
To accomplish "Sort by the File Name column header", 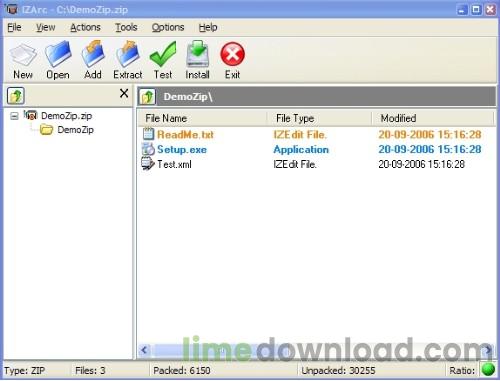I will 202,118.
